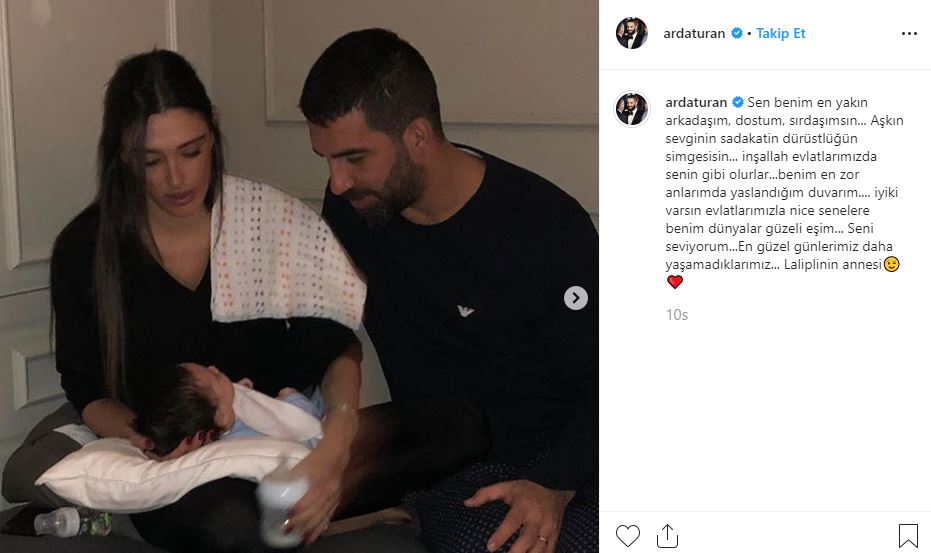Click the red heart emoji in caption
Image resolution: width=931 pixels, height=553 pixels.
pyautogui.click(x=674, y=282)
